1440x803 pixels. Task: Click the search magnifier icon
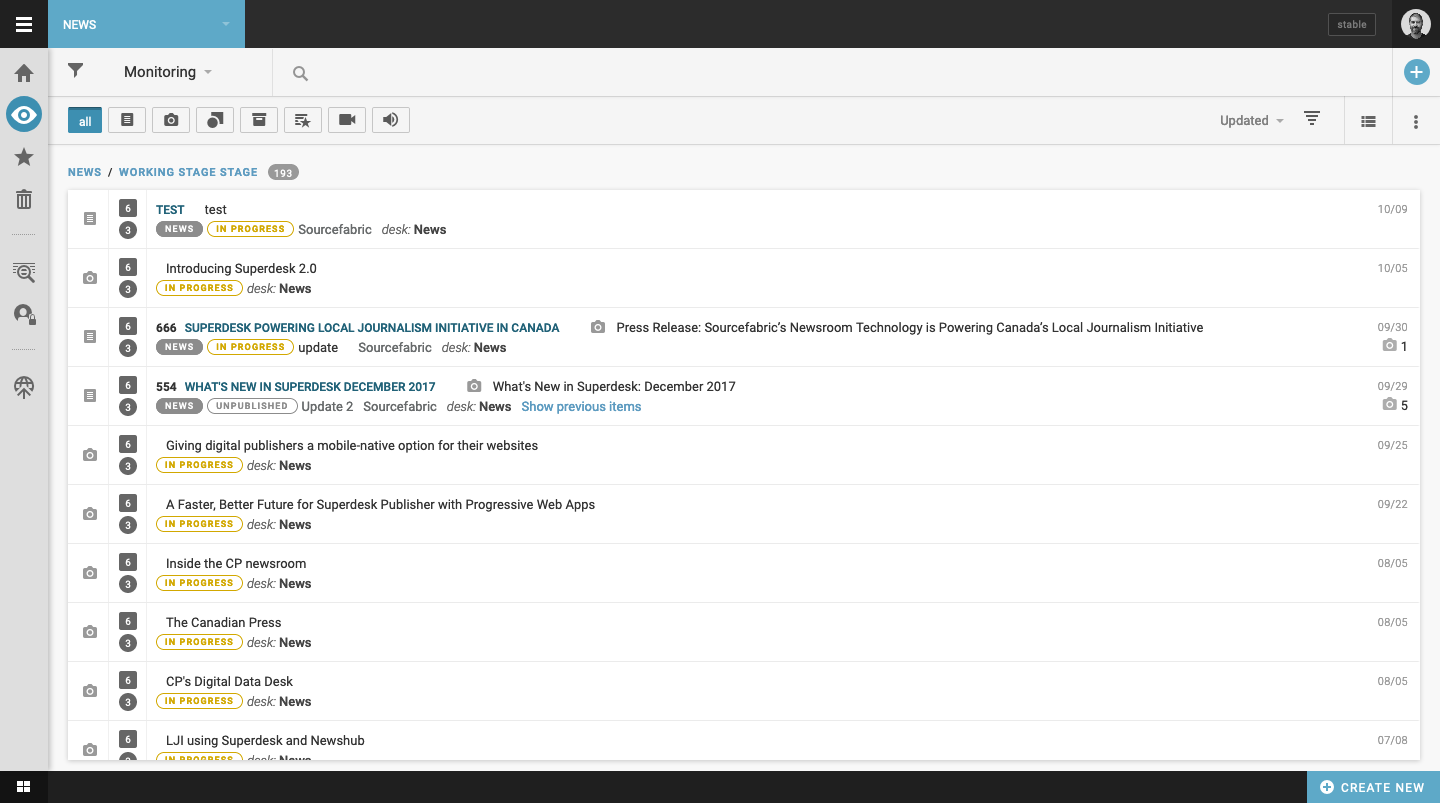click(300, 73)
